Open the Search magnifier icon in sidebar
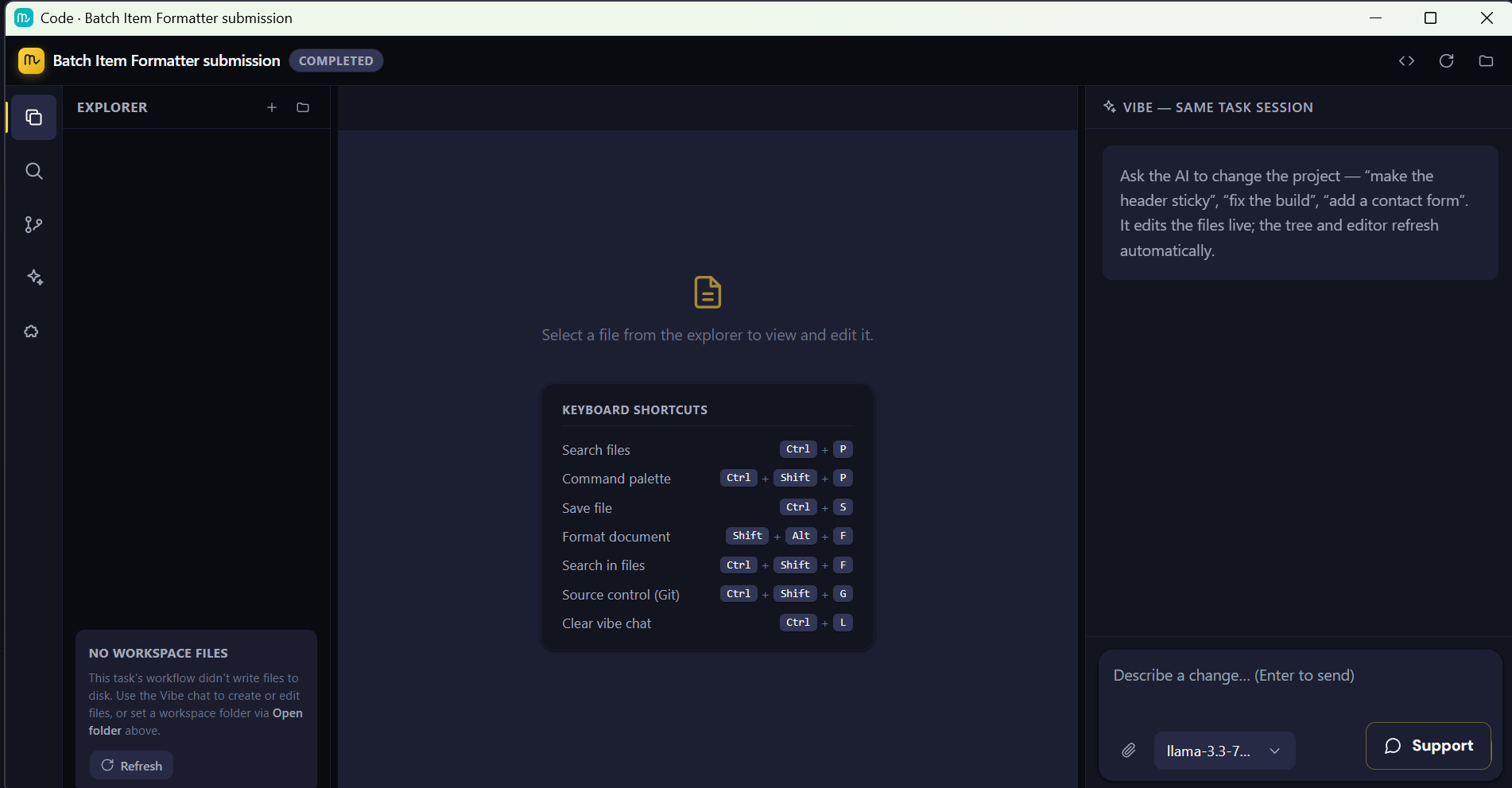Image resolution: width=1512 pixels, height=788 pixels. (33, 171)
